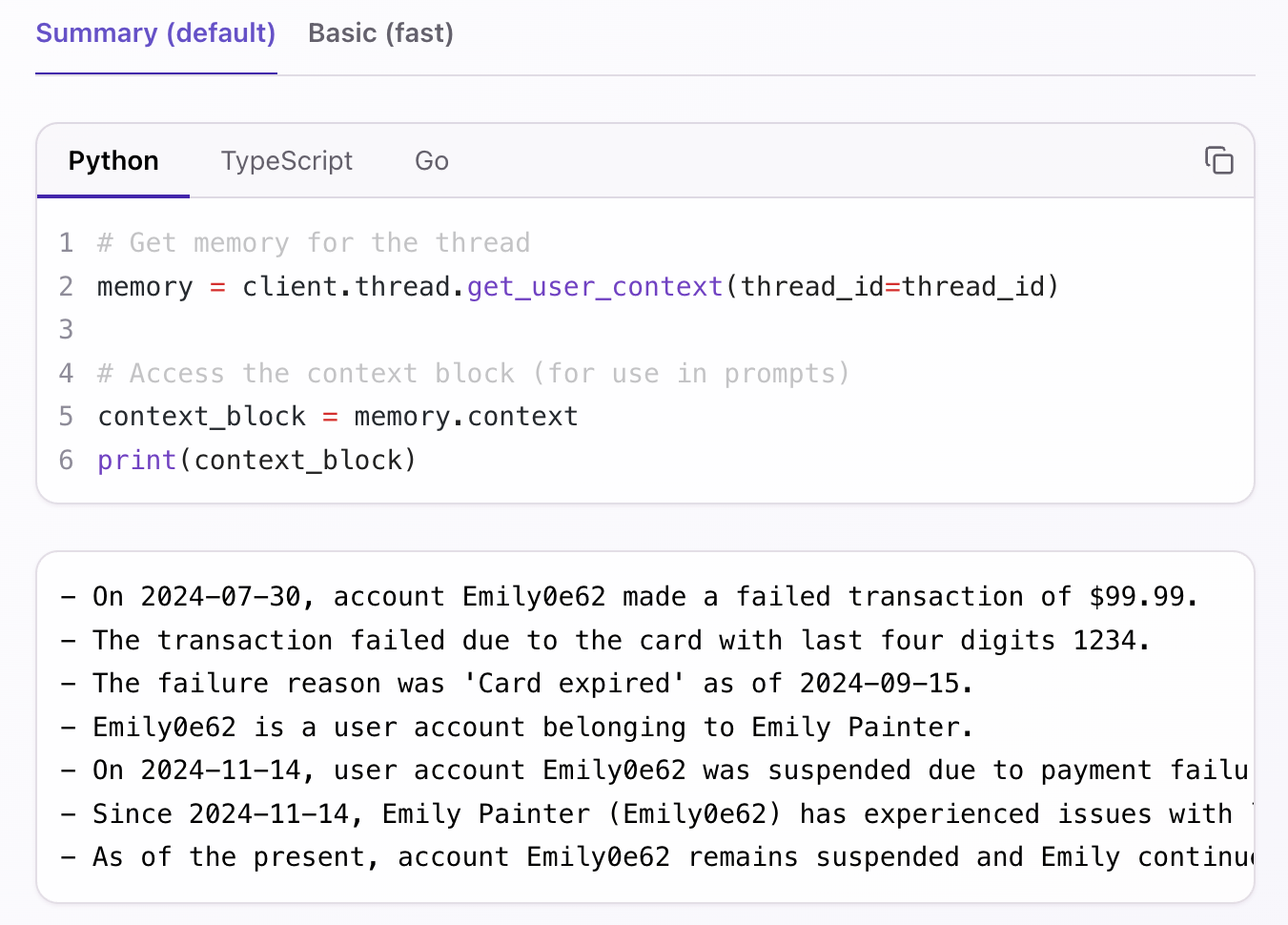Click the 'Since 2024-11-14' output line
The width and height of the screenshot is (1288, 925).
[x=655, y=814]
